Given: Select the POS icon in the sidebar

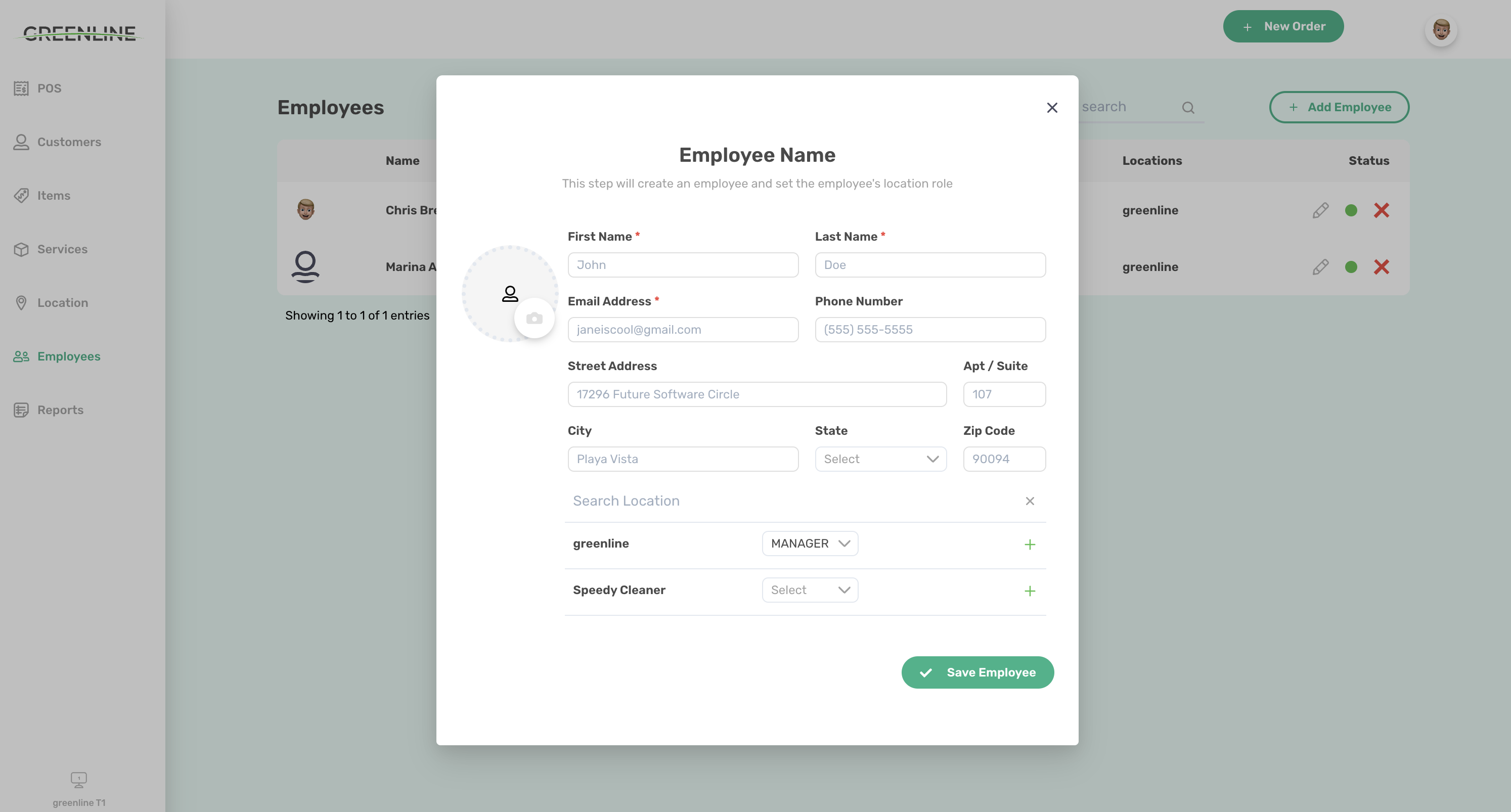Looking at the screenshot, I should click(22, 88).
